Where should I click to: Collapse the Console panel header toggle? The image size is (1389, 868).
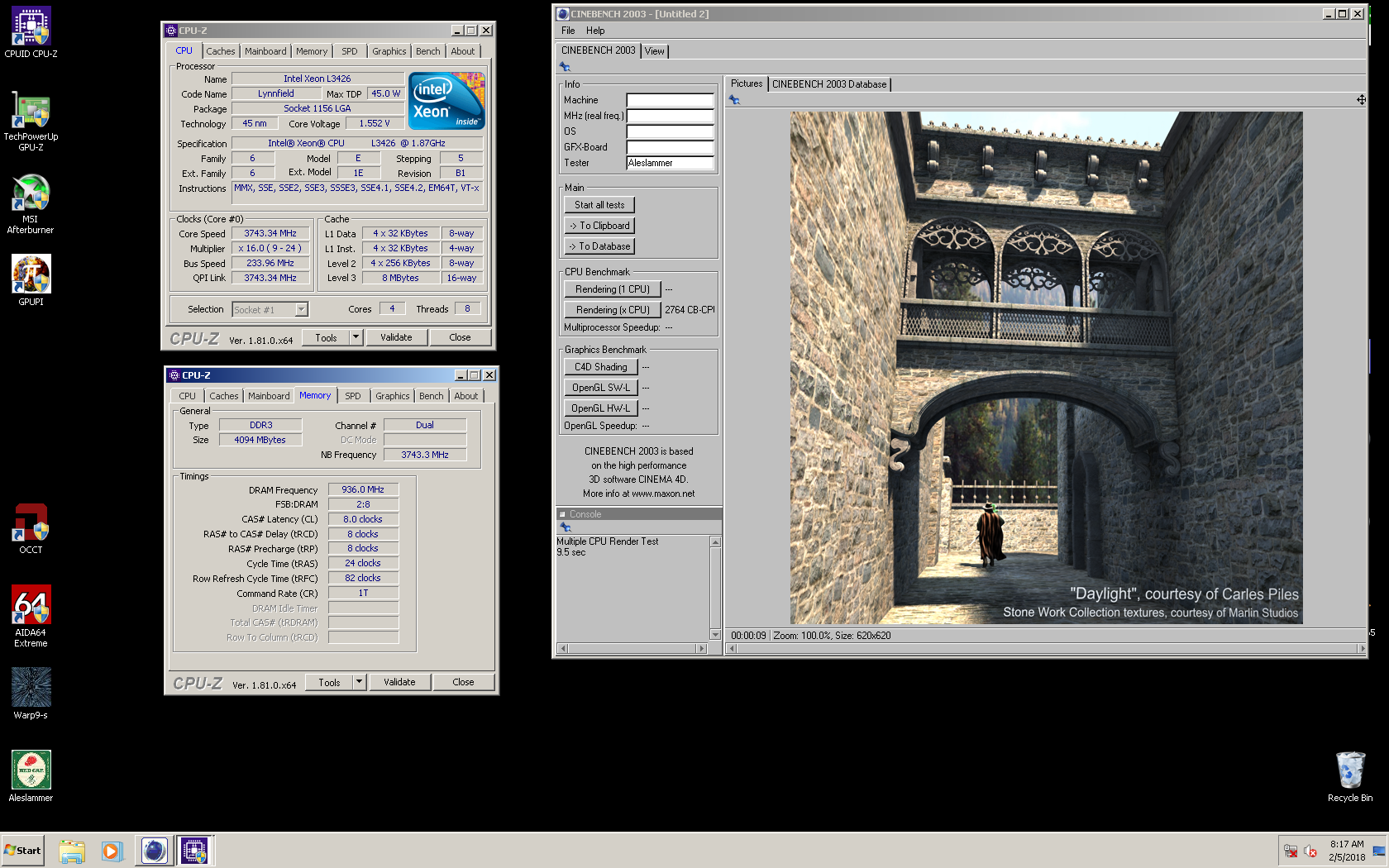562,514
